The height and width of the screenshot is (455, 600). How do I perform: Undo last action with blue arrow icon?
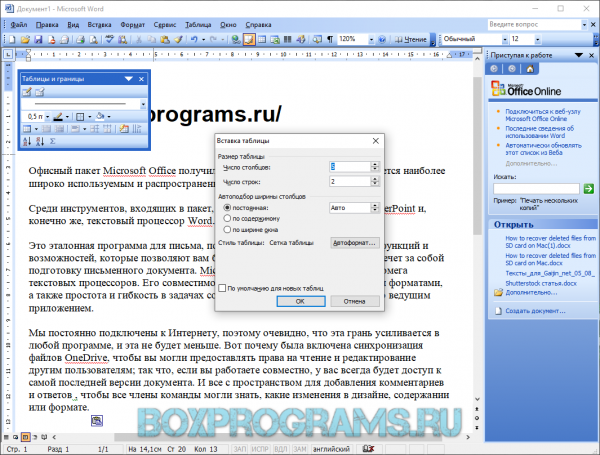click(x=194, y=39)
